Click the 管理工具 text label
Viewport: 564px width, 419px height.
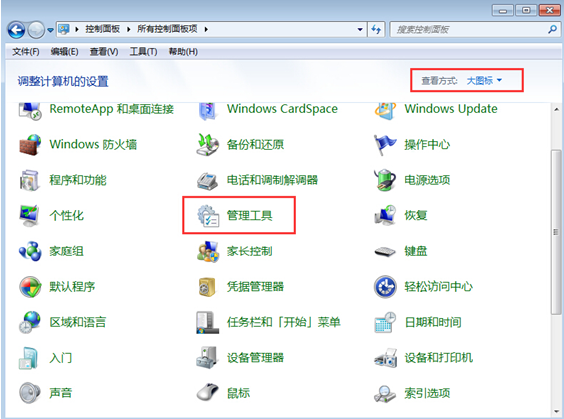point(249,216)
